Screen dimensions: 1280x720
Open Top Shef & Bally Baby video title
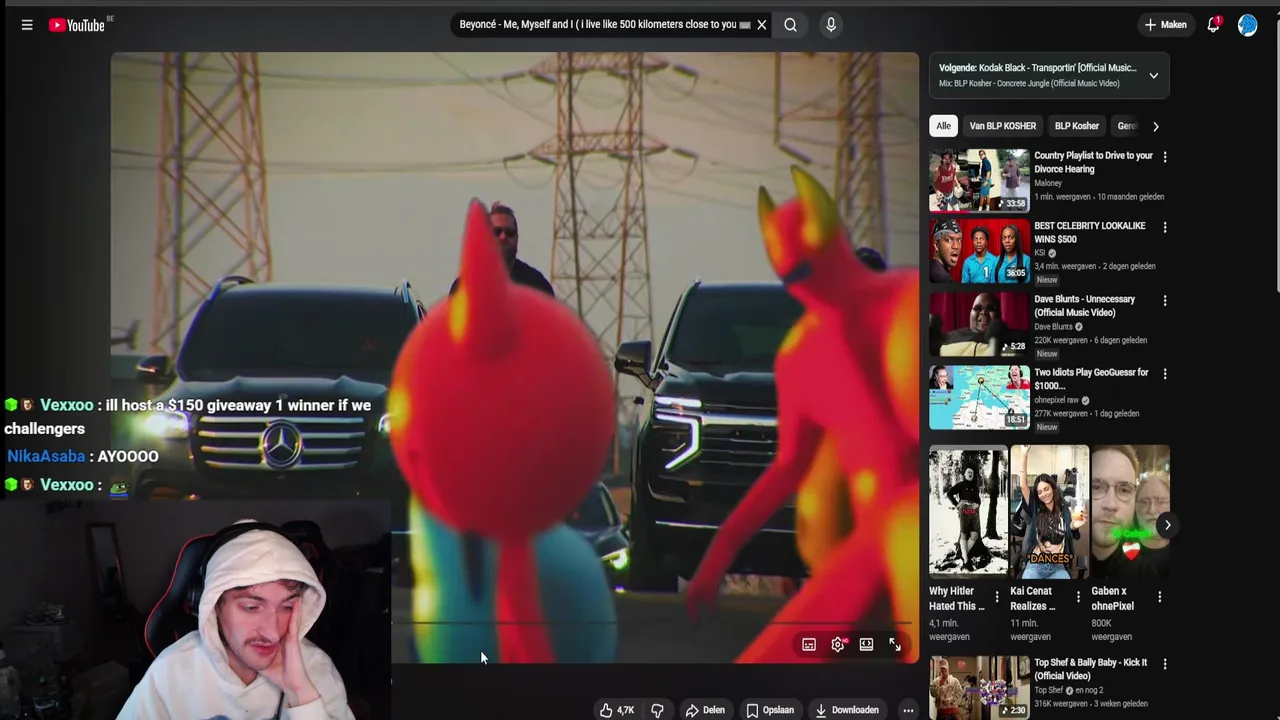coord(1090,669)
